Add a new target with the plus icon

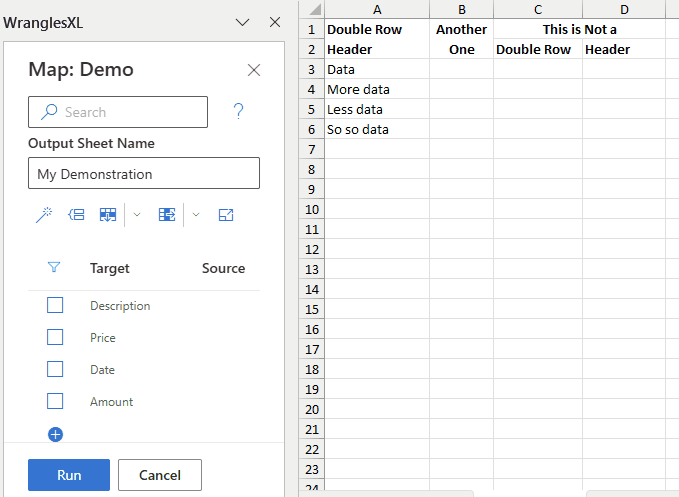[x=55, y=434]
